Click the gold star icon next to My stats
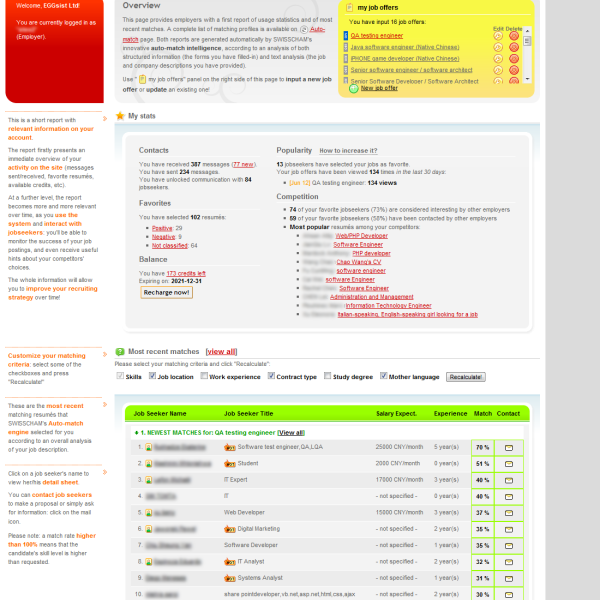The height and width of the screenshot is (600, 600). [120, 116]
